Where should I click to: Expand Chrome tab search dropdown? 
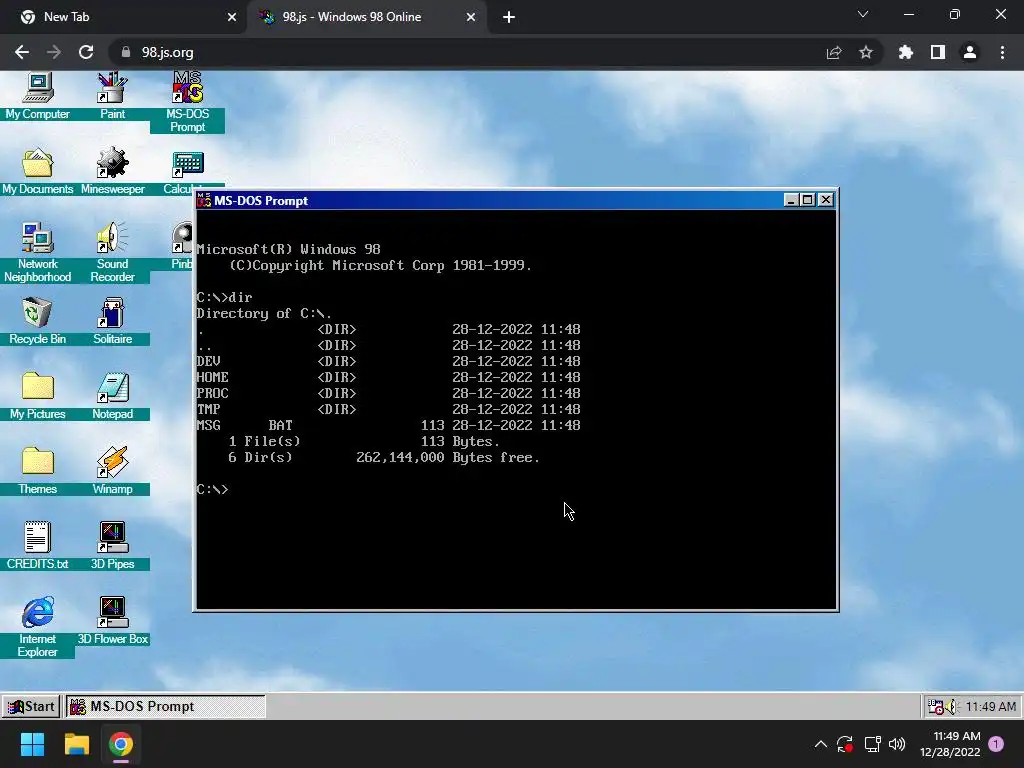[x=863, y=14]
